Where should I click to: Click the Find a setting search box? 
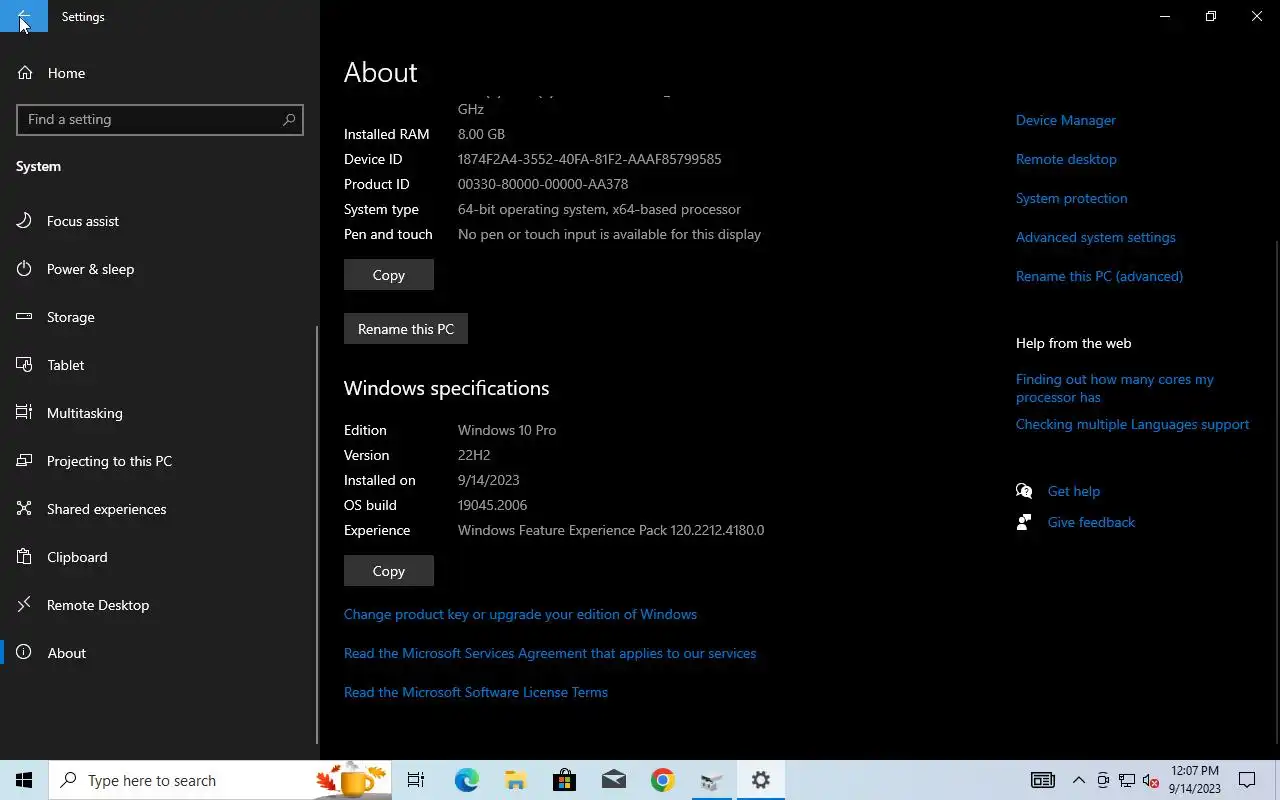[x=160, y=119]
